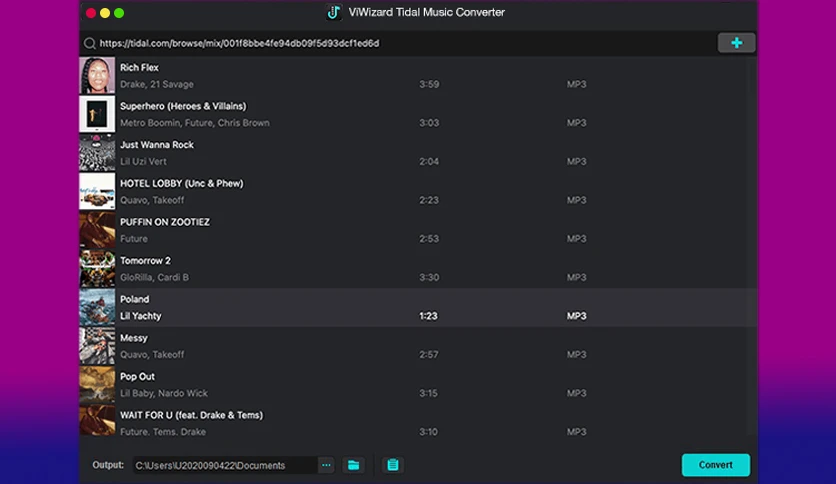Click track title Tomorrow 2
Viewport: 836px width, 484px height.
coord(146,261)
